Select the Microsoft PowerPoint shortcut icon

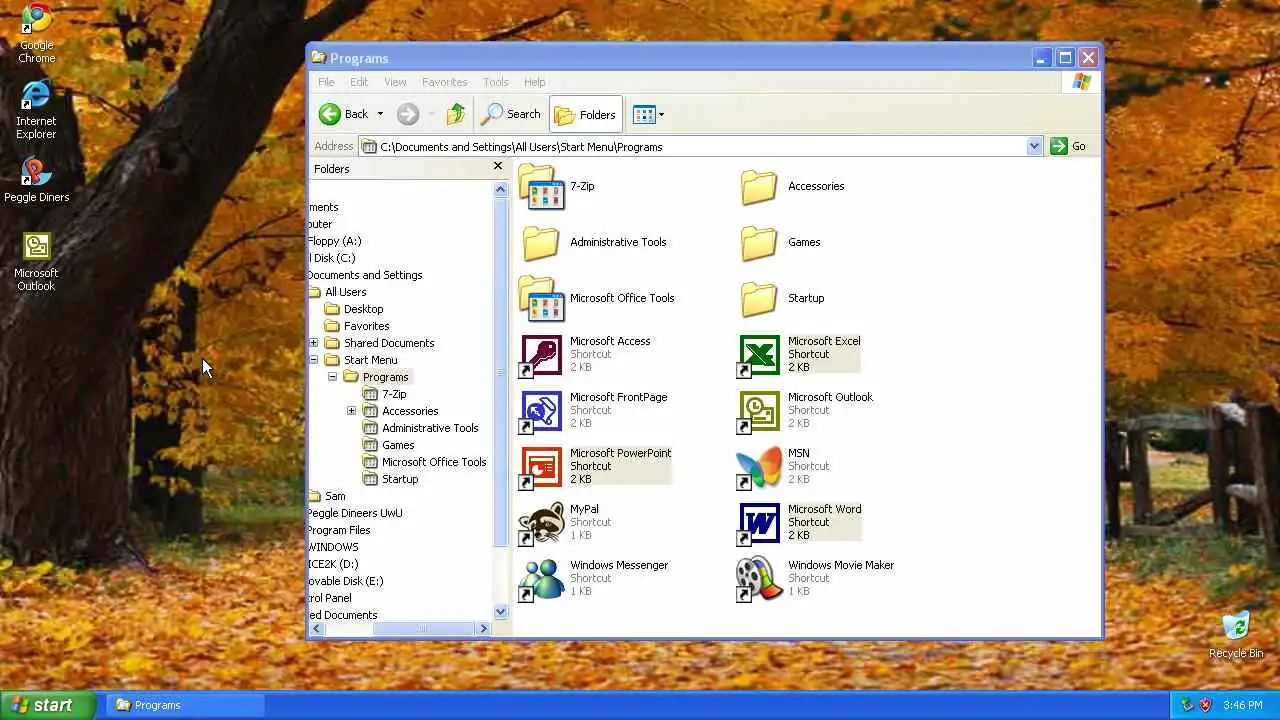tap(541, 467)
